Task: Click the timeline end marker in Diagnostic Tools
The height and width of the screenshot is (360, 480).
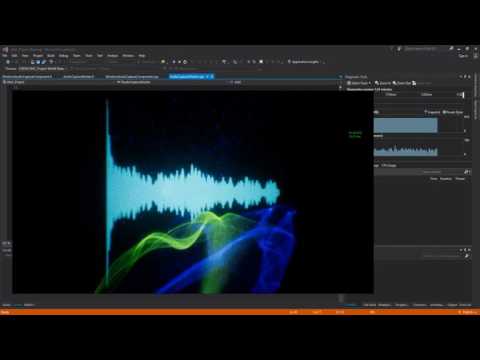Action: pyautogui.click(x=463, y=95)
